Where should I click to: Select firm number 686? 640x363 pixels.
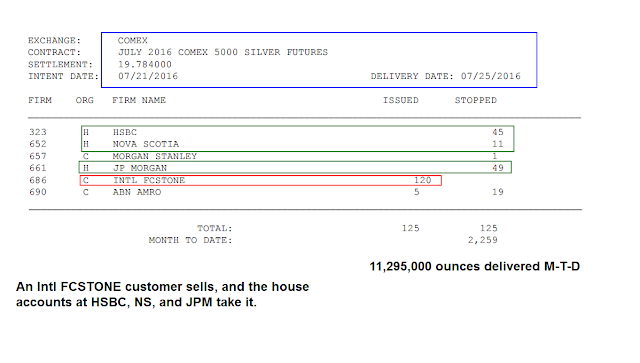pyautogui.click(x=38, y=180)
